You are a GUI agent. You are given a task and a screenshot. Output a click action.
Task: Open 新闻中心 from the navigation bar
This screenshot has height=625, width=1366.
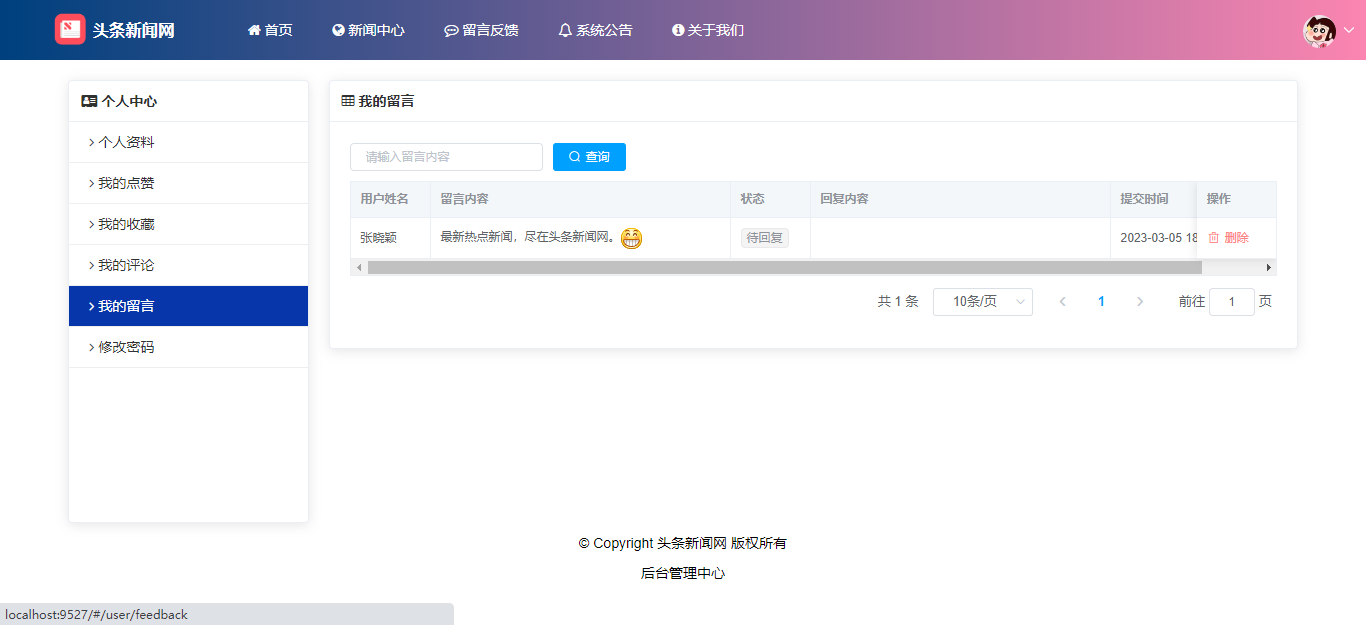click(368, 30)
